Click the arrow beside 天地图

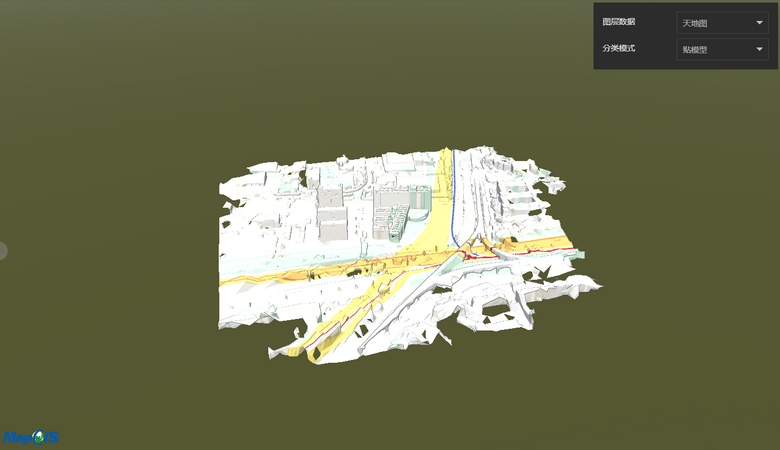pyautogui.click(x=759, y=23)
